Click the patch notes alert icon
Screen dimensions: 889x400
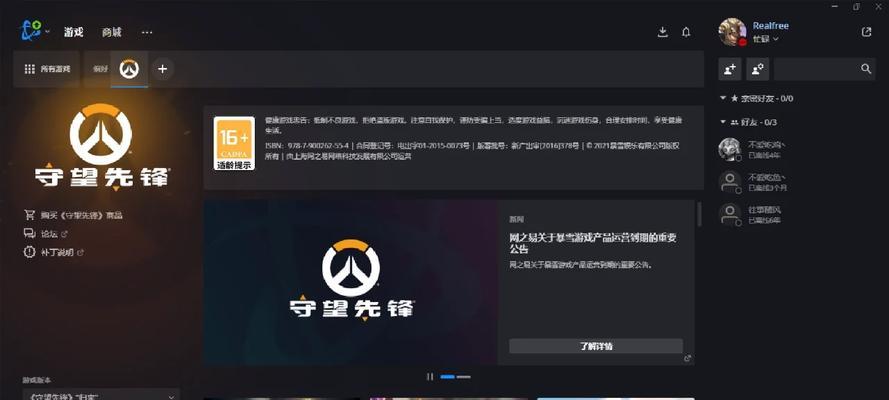coord(29,252)
